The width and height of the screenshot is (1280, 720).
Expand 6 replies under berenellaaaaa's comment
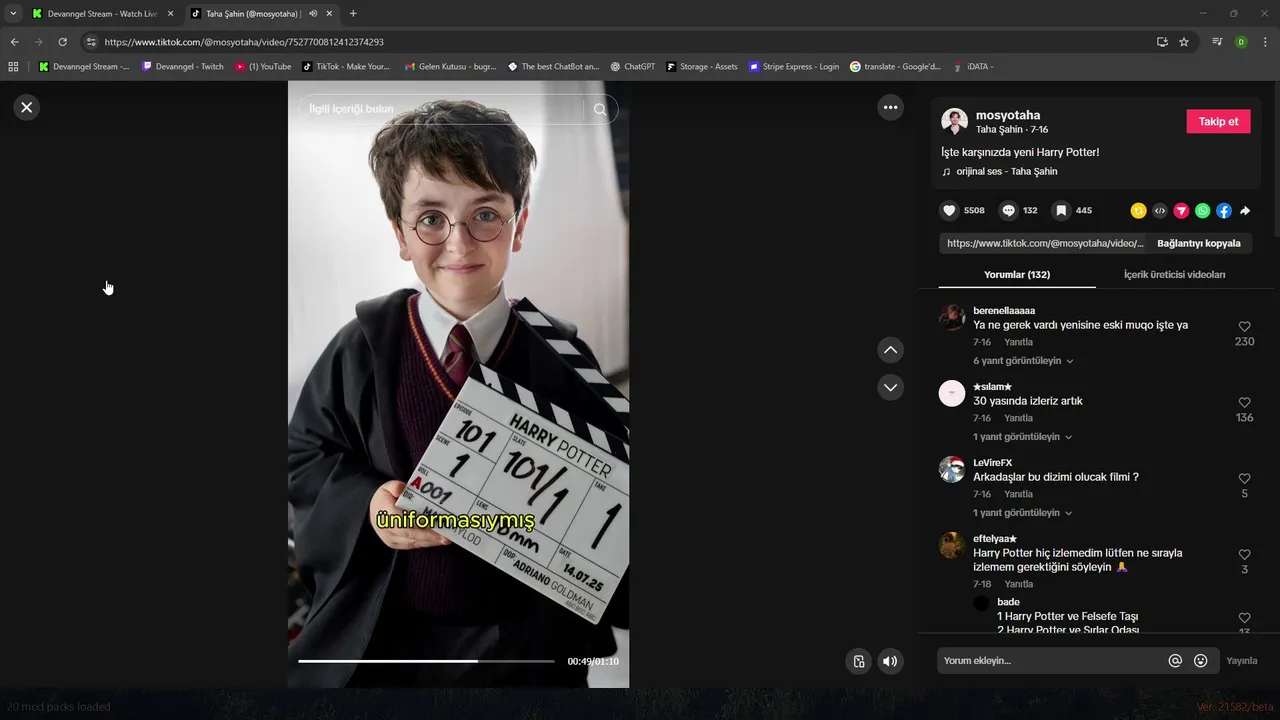point(1023,361)
